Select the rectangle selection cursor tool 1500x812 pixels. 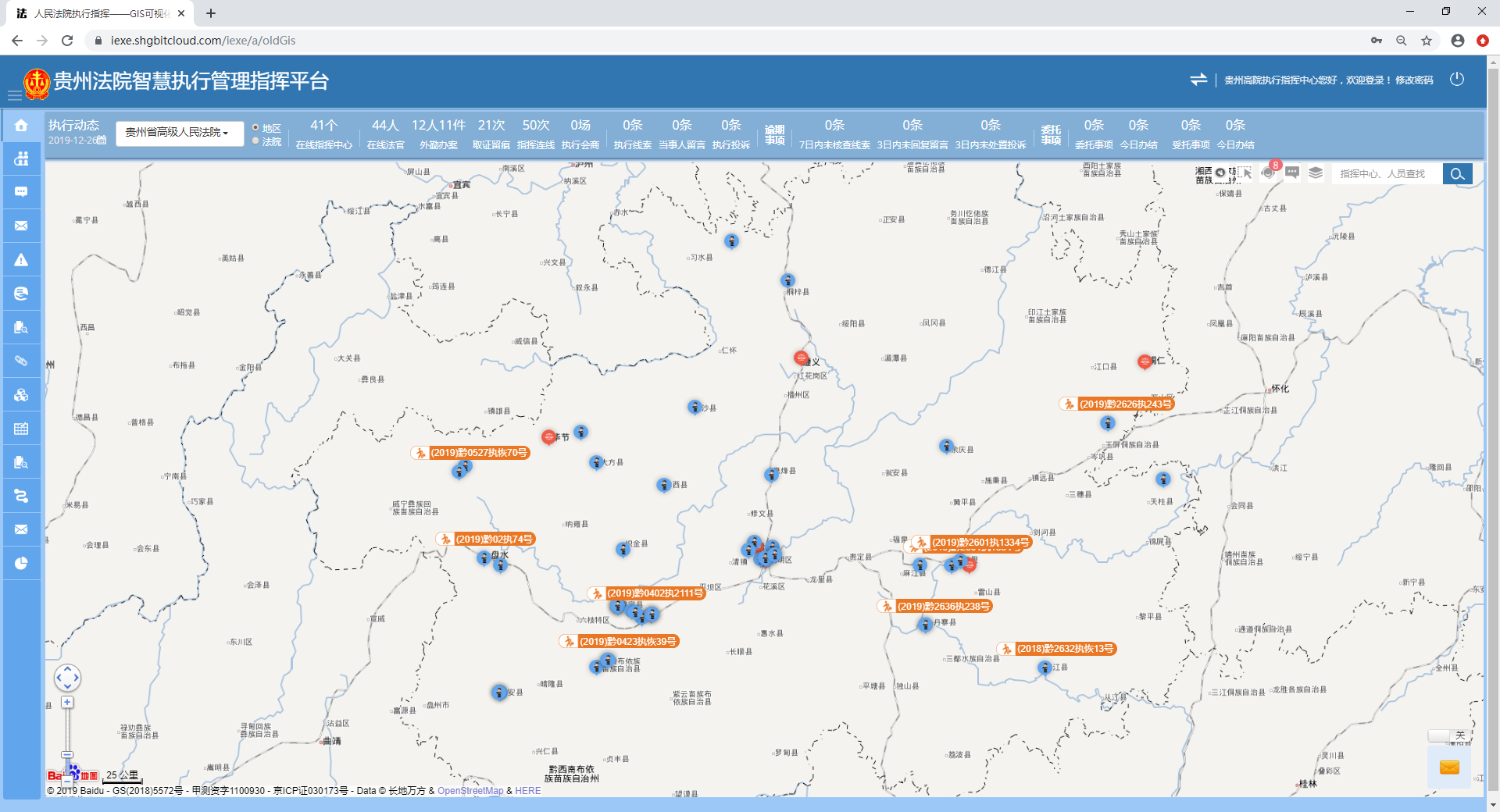coord(1246,173)
